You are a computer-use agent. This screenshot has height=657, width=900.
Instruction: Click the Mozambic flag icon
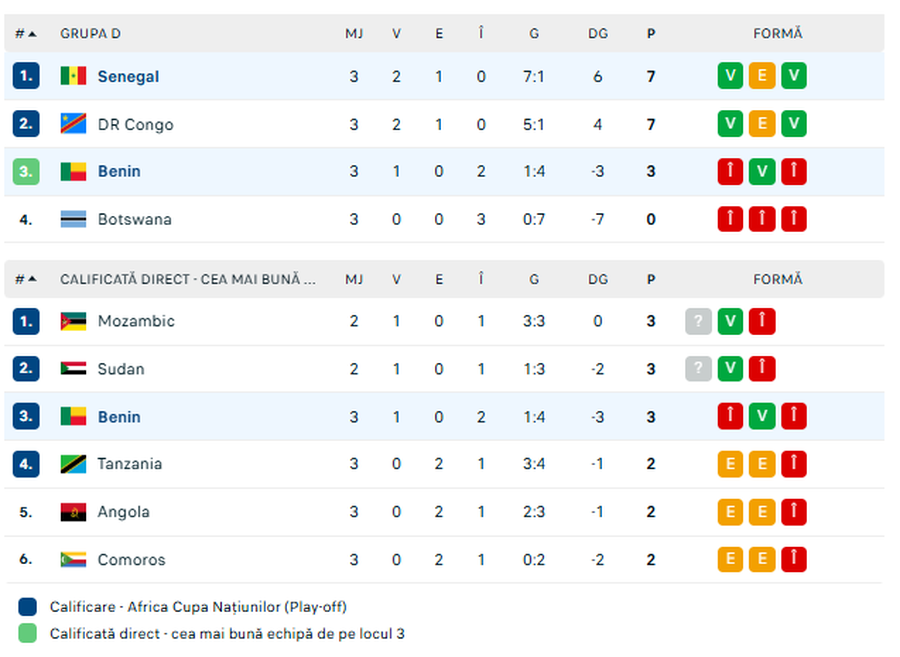(73, 321)
